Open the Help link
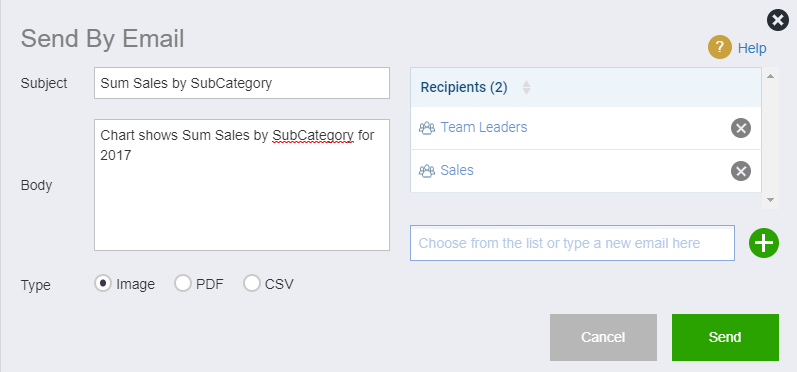The width and height of the screenshot is (797, 372). pyautogui.click(x=752, y=48)
